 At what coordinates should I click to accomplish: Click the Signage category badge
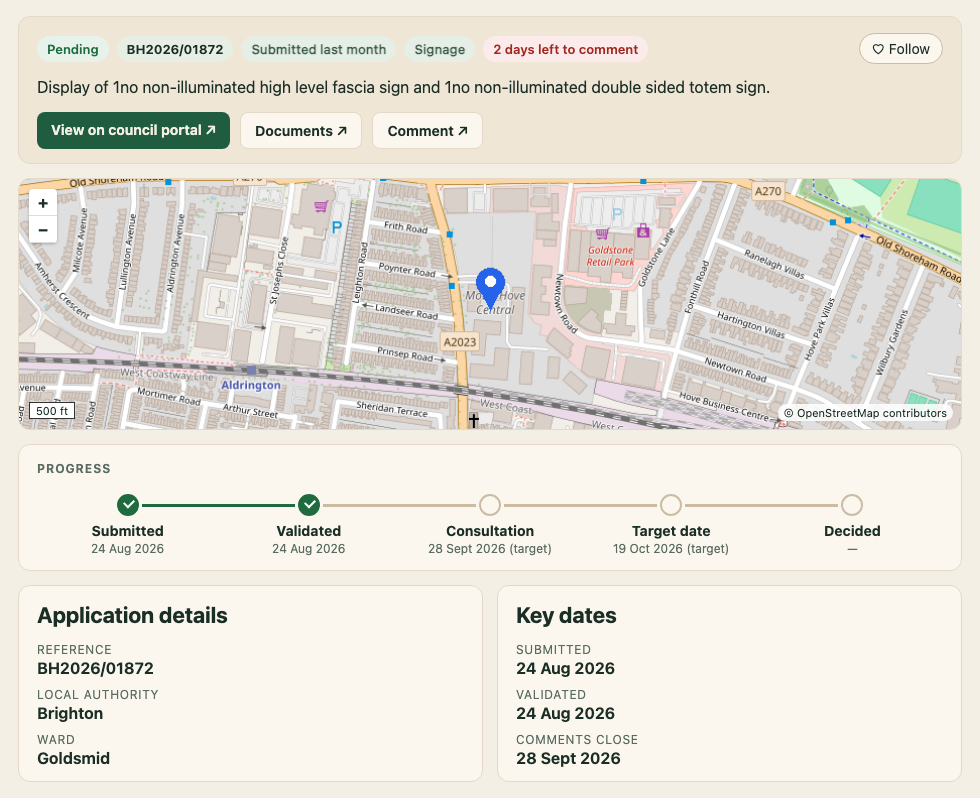click(440, 49)
